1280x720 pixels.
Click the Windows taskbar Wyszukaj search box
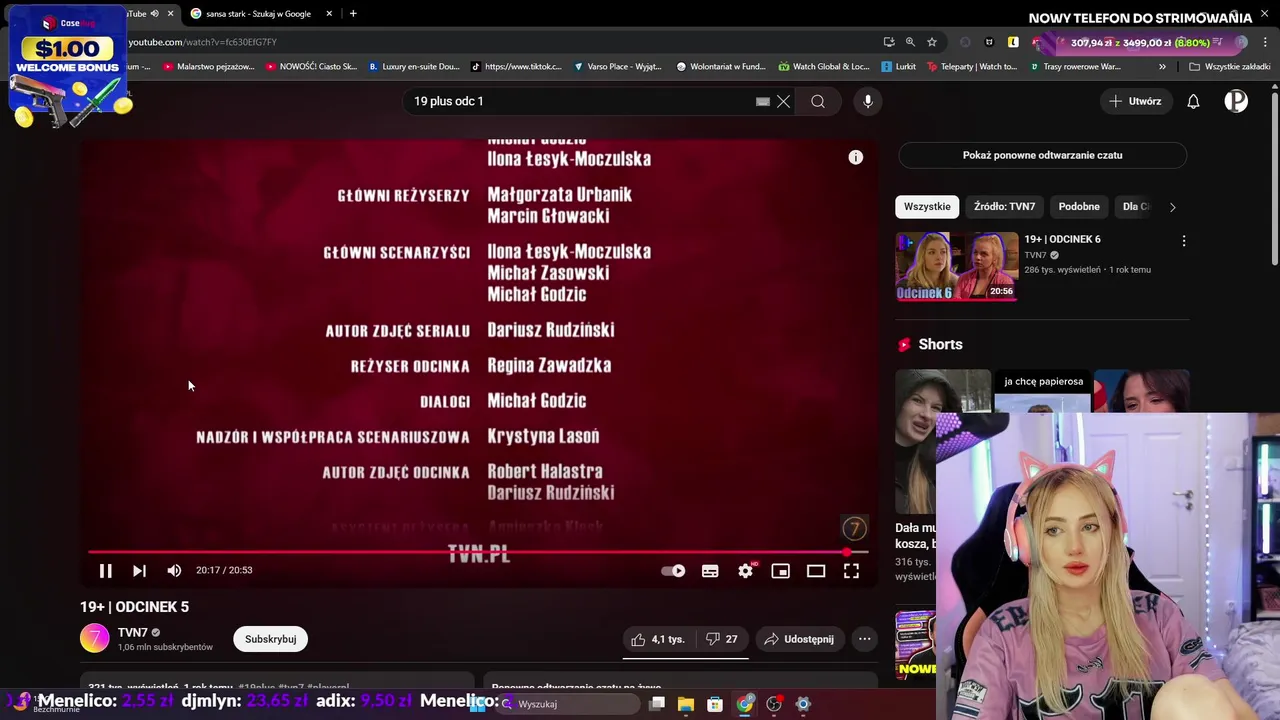tap(565, 704)
